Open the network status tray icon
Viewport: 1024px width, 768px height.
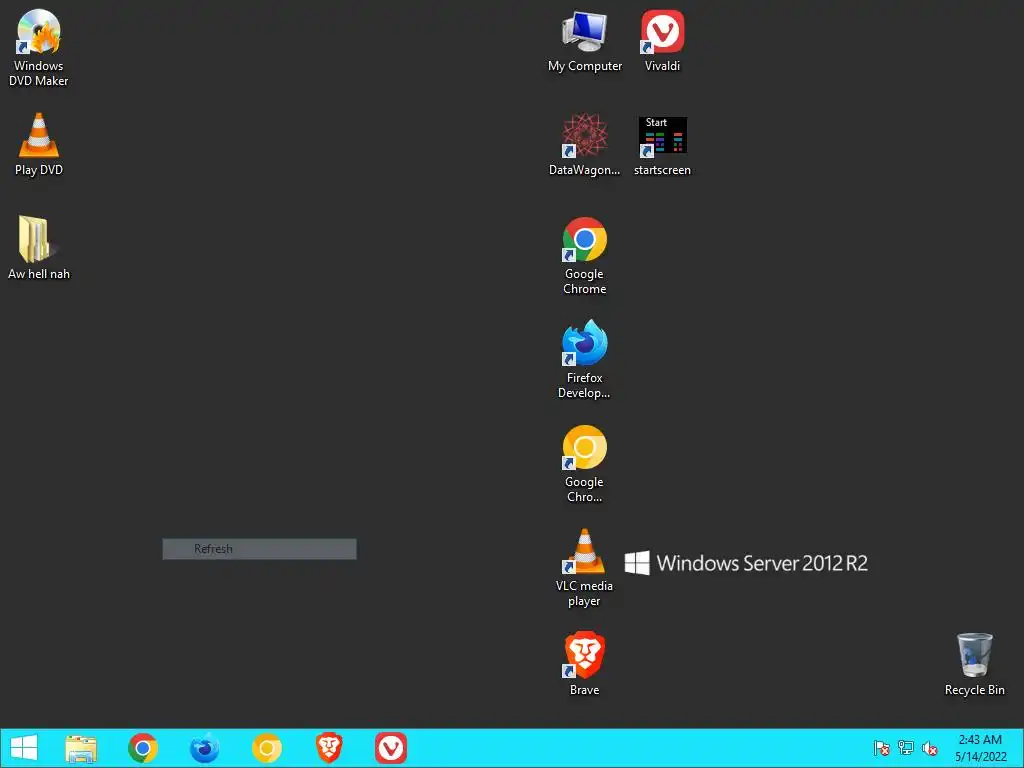pos(906,748)
